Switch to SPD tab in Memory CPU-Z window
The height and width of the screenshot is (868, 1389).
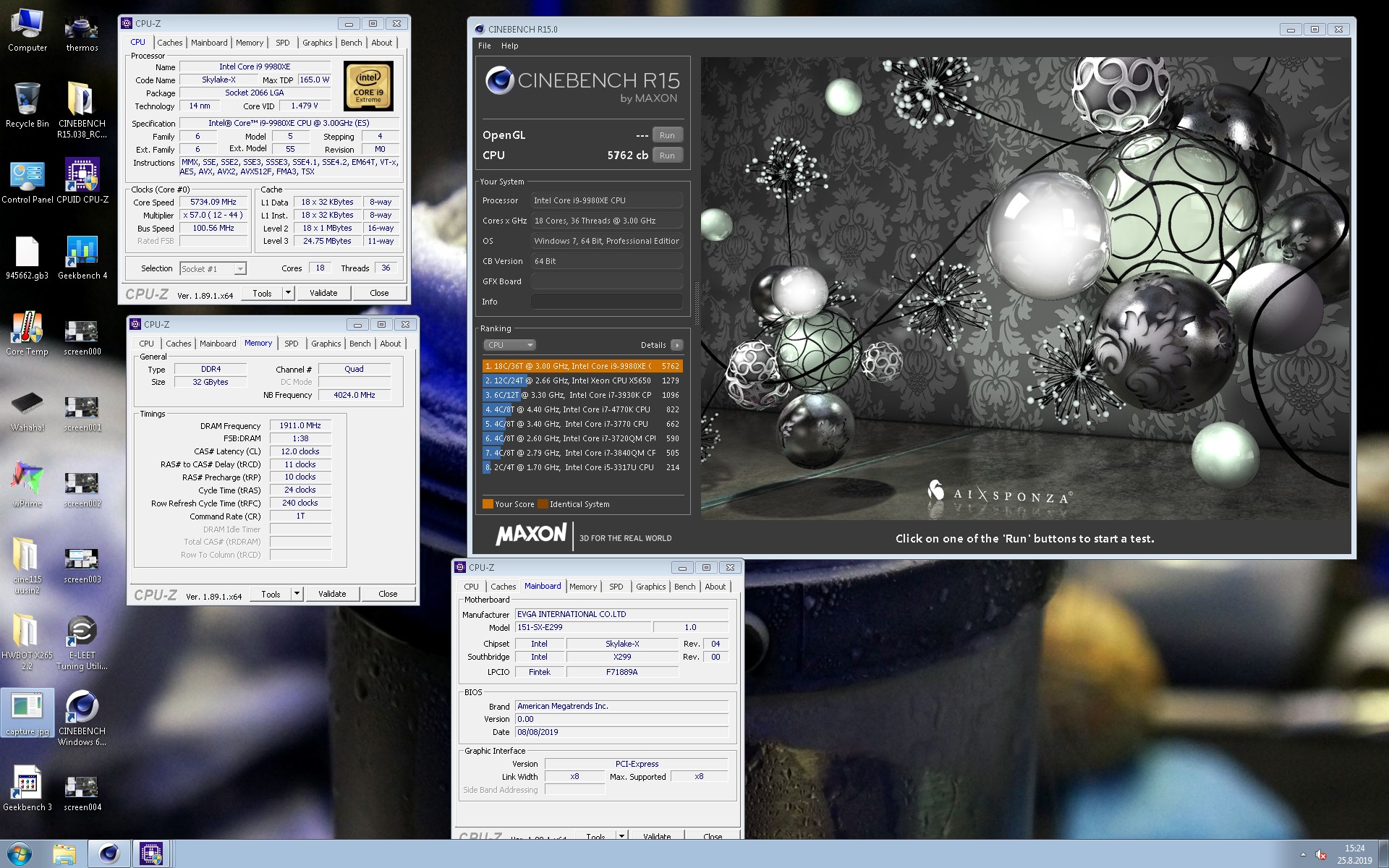291,344
